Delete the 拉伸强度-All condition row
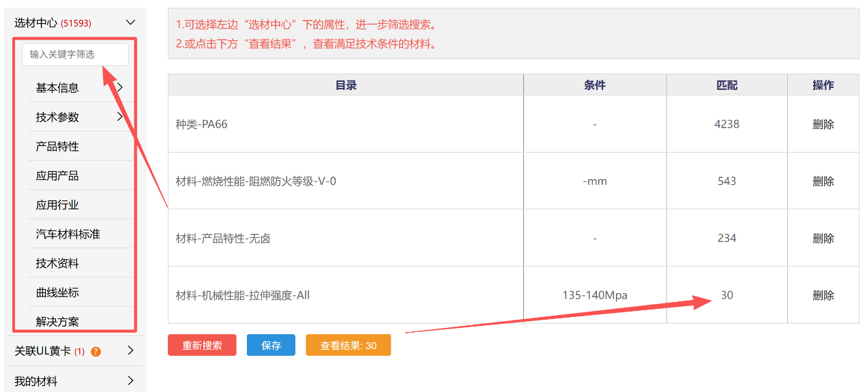This screenshot has width=865, height=392. coord(823,296)
